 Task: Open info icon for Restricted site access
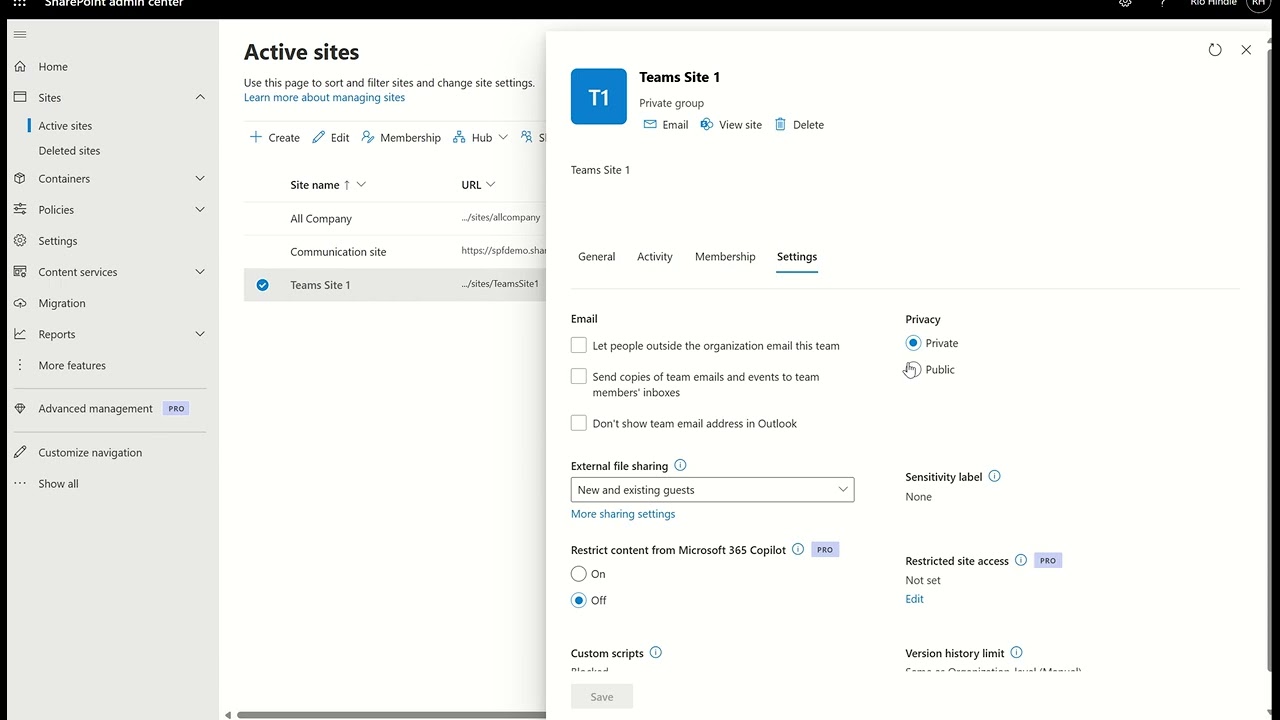(x=1021, y=561)
